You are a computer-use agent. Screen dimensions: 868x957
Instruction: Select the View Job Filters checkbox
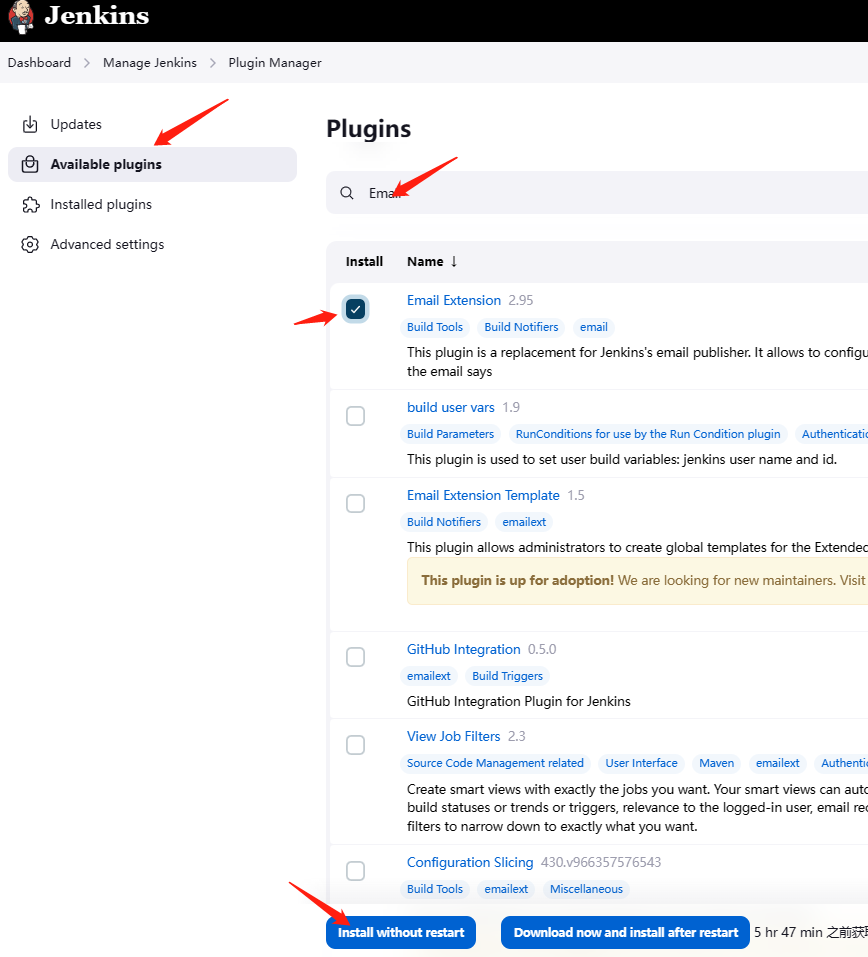pos(355,745)
